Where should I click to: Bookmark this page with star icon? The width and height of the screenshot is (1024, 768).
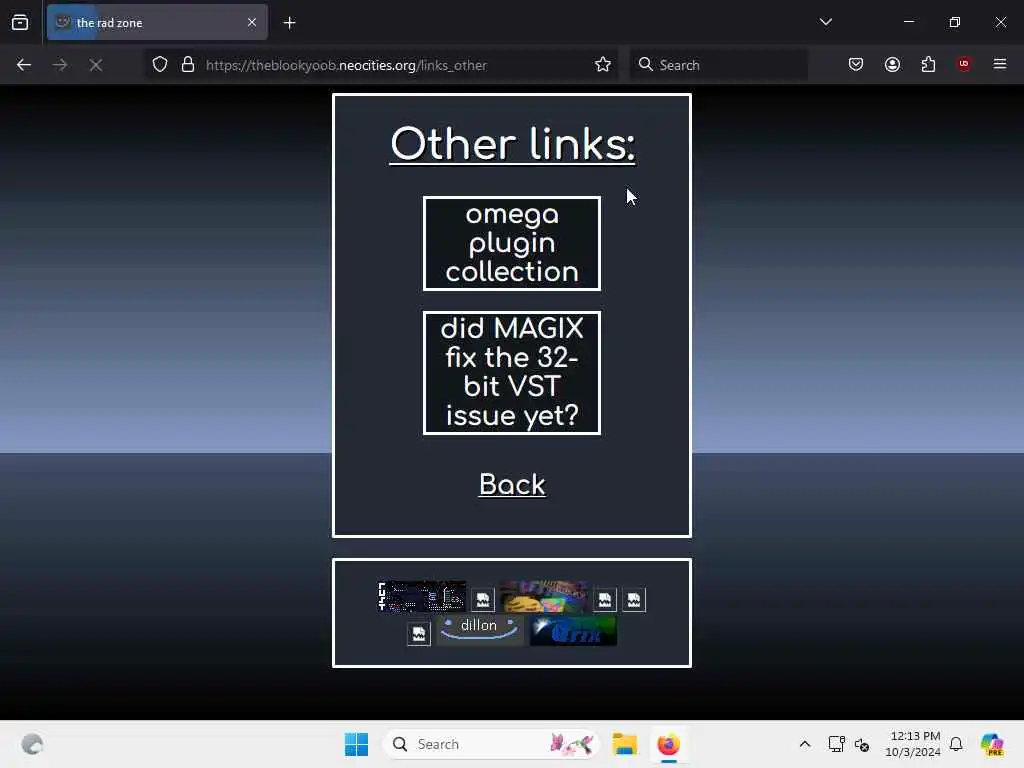(x=603, y=65)
